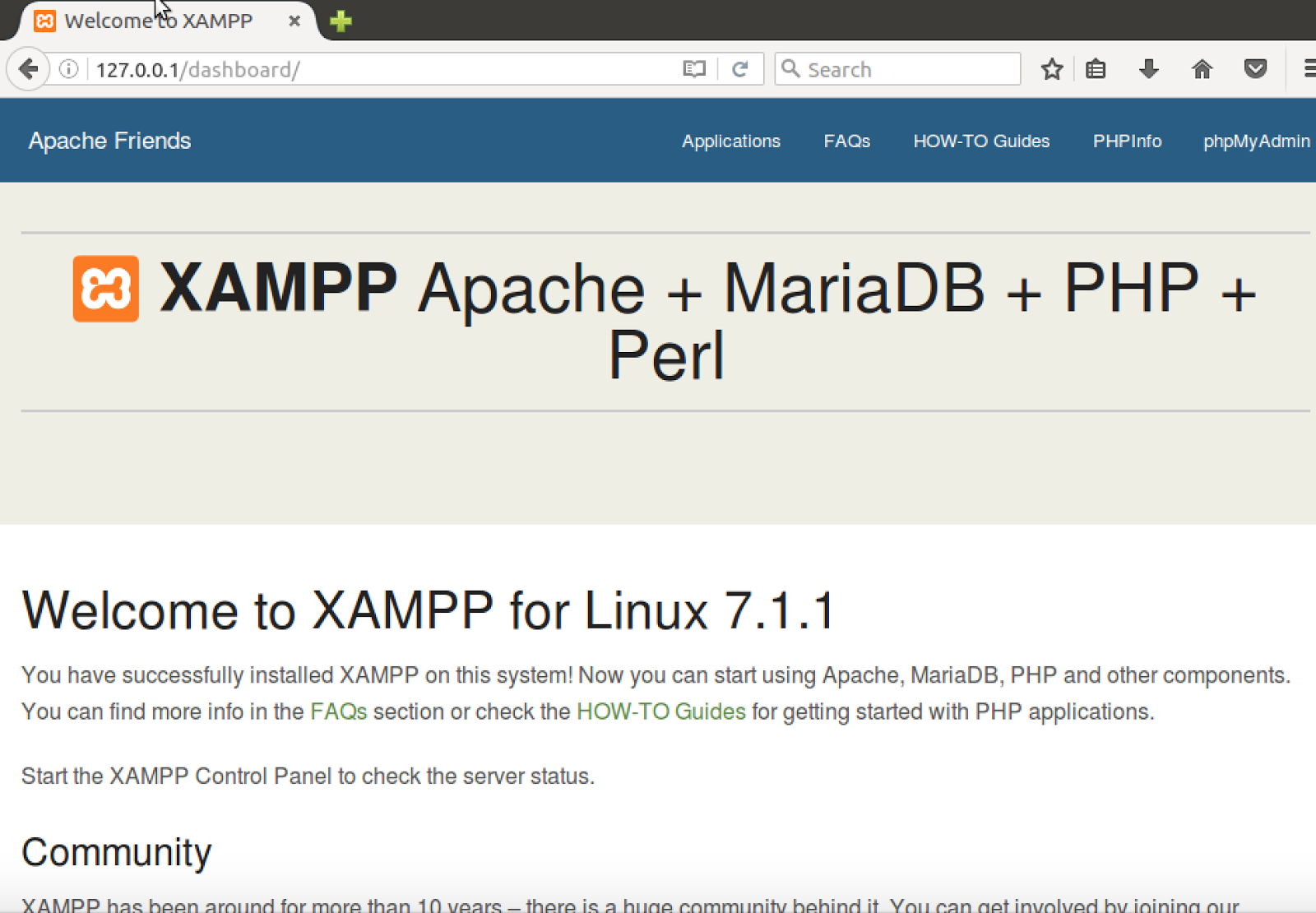
Task: Go to the Firefox home page icon
Action: coord(1202,69)
